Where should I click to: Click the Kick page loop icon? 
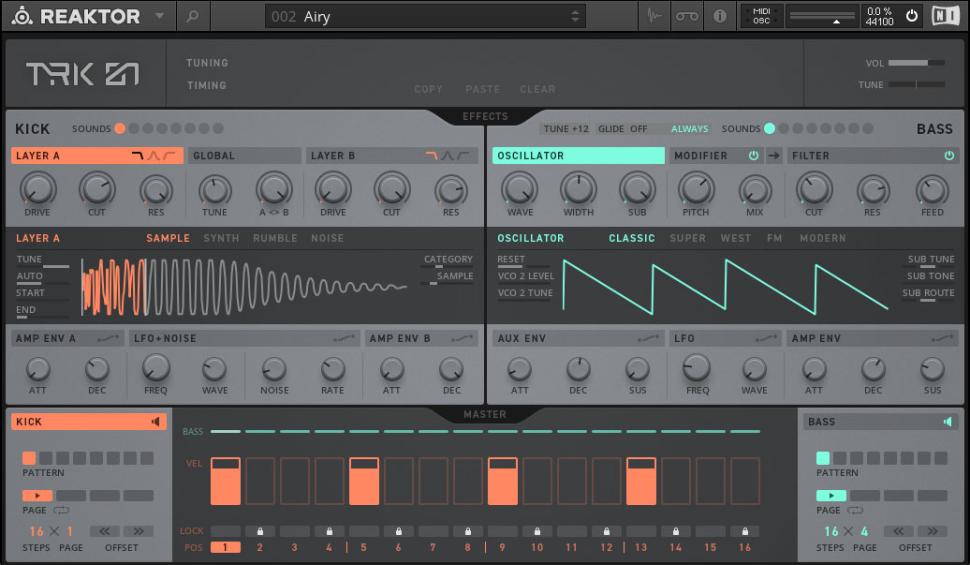61,511
